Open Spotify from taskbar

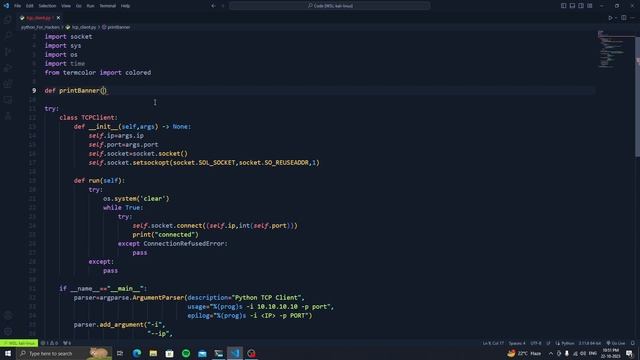186,353
